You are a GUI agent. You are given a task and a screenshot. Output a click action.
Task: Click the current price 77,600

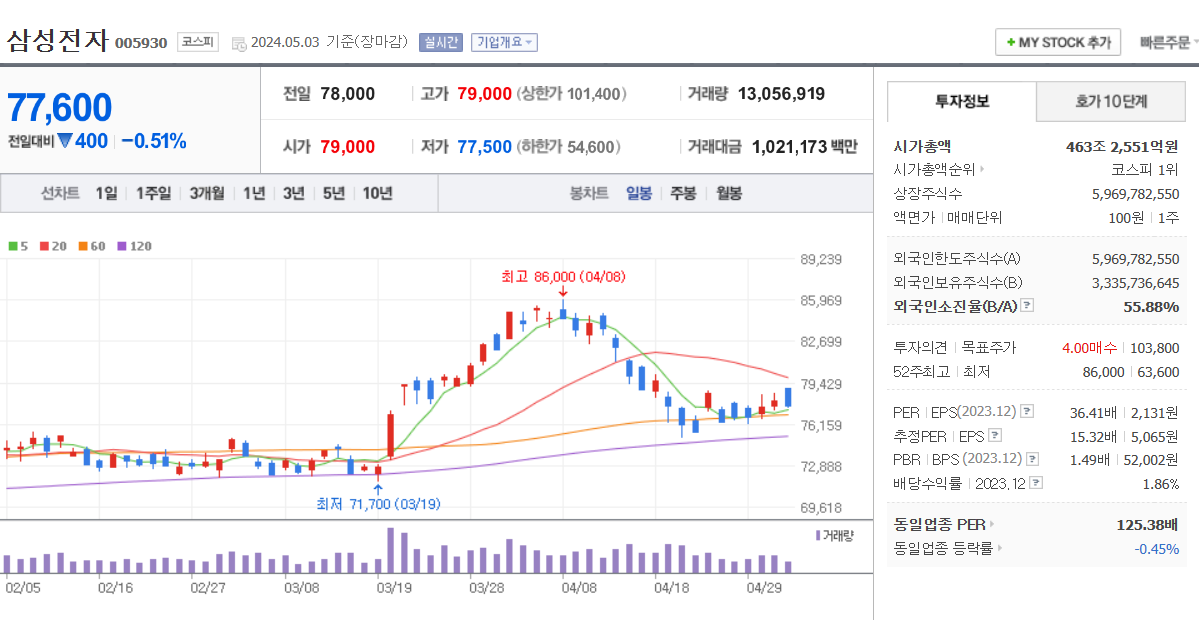point(60,108)
